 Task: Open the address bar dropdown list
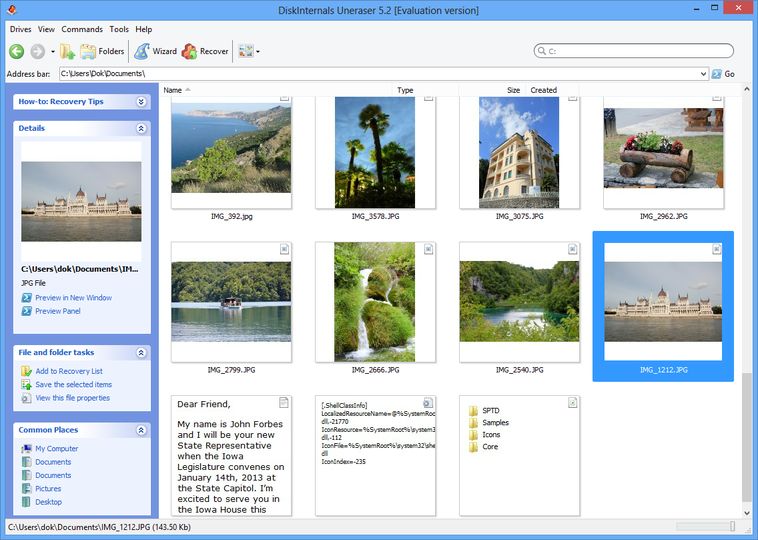tap(703, 74)
